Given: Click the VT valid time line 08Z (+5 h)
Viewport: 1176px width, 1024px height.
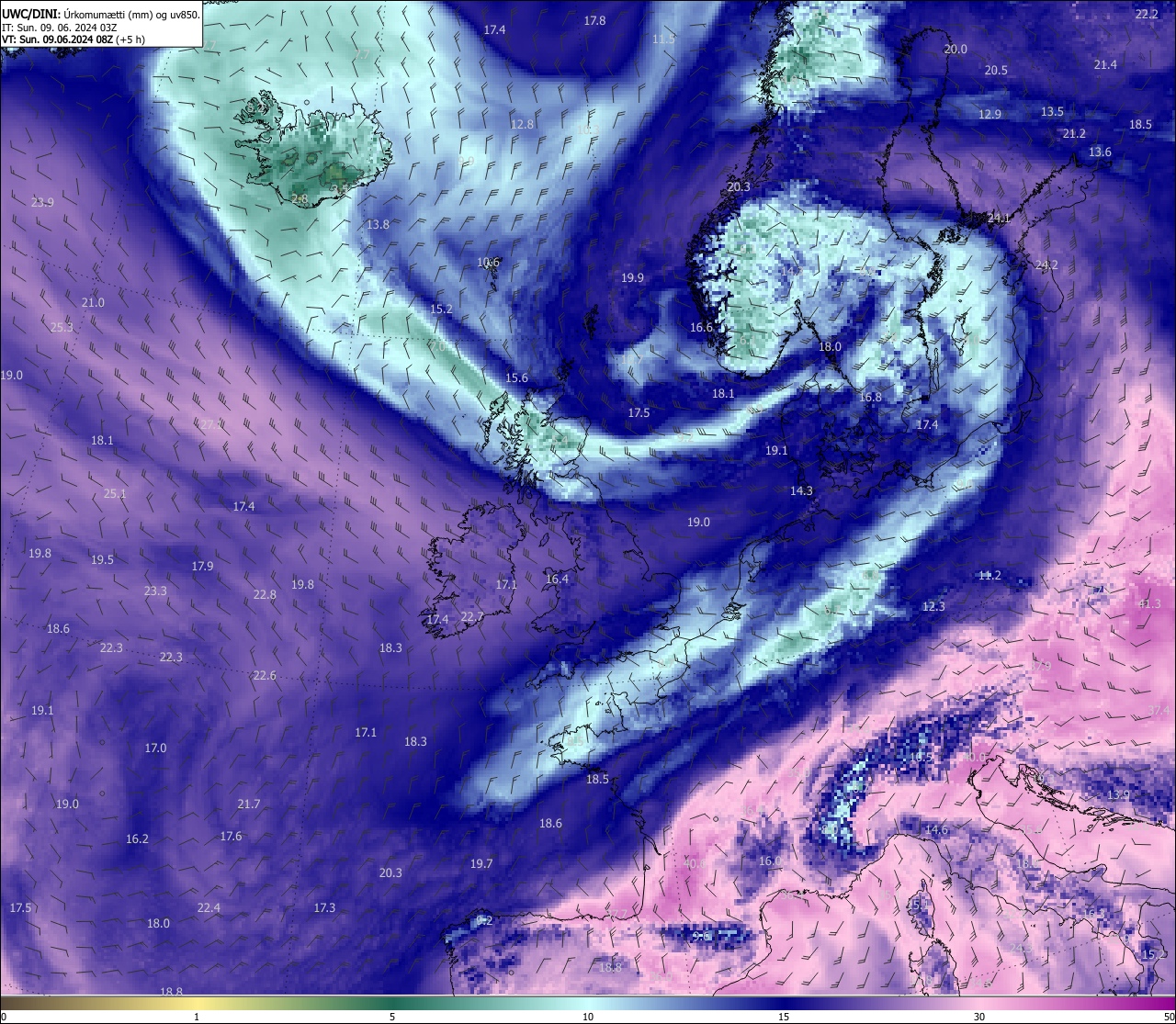Looking at the screenshot, I should click(73, 39).
